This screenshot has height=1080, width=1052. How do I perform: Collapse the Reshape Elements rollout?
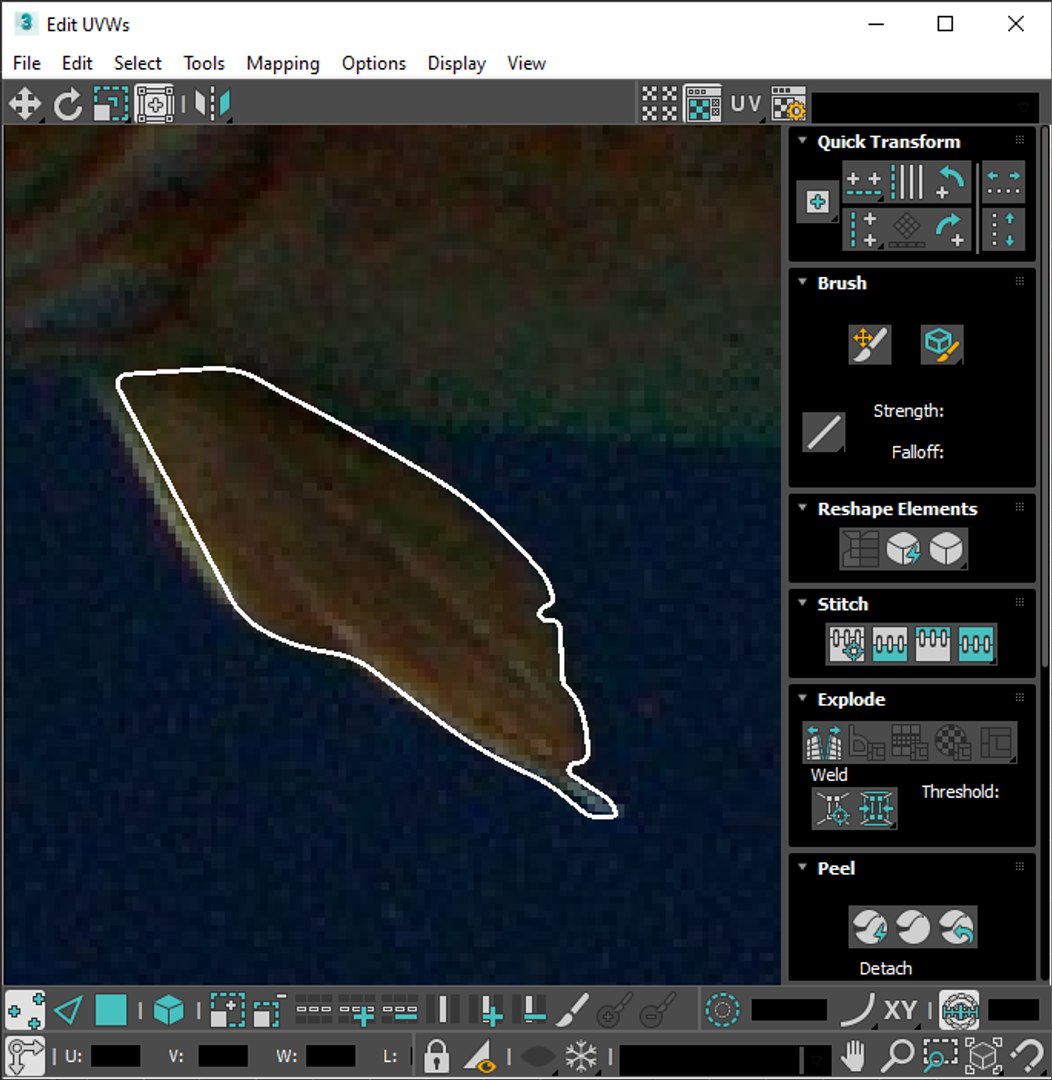(803, 508)
